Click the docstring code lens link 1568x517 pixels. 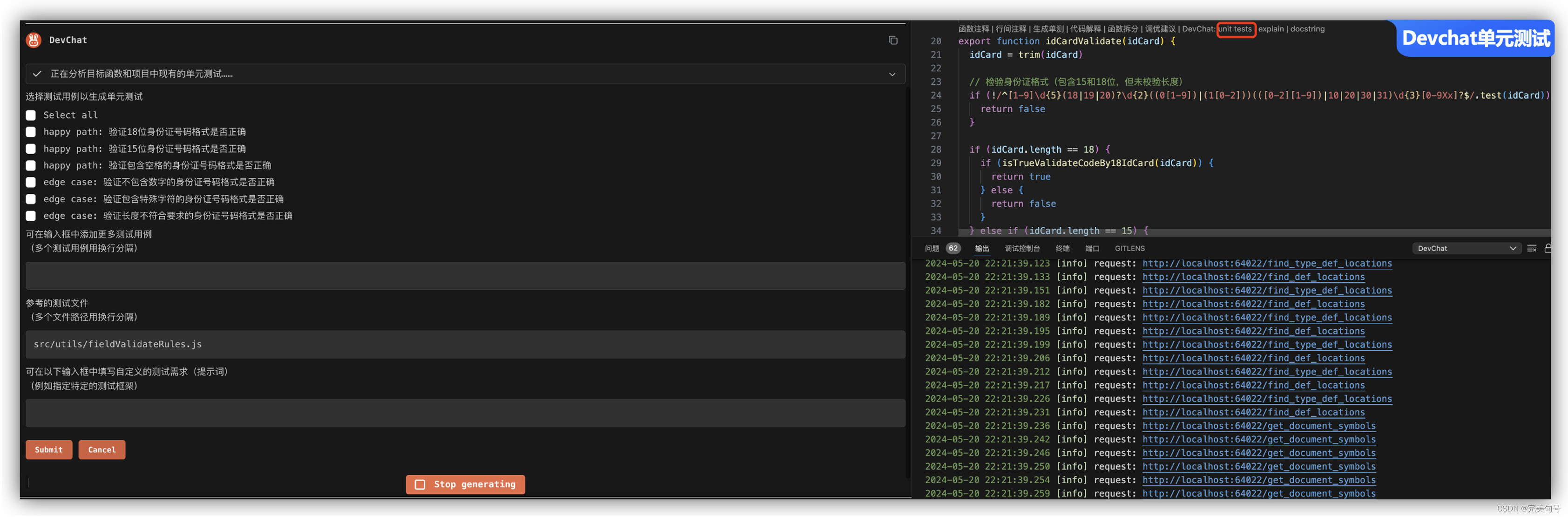point(1307,29)
